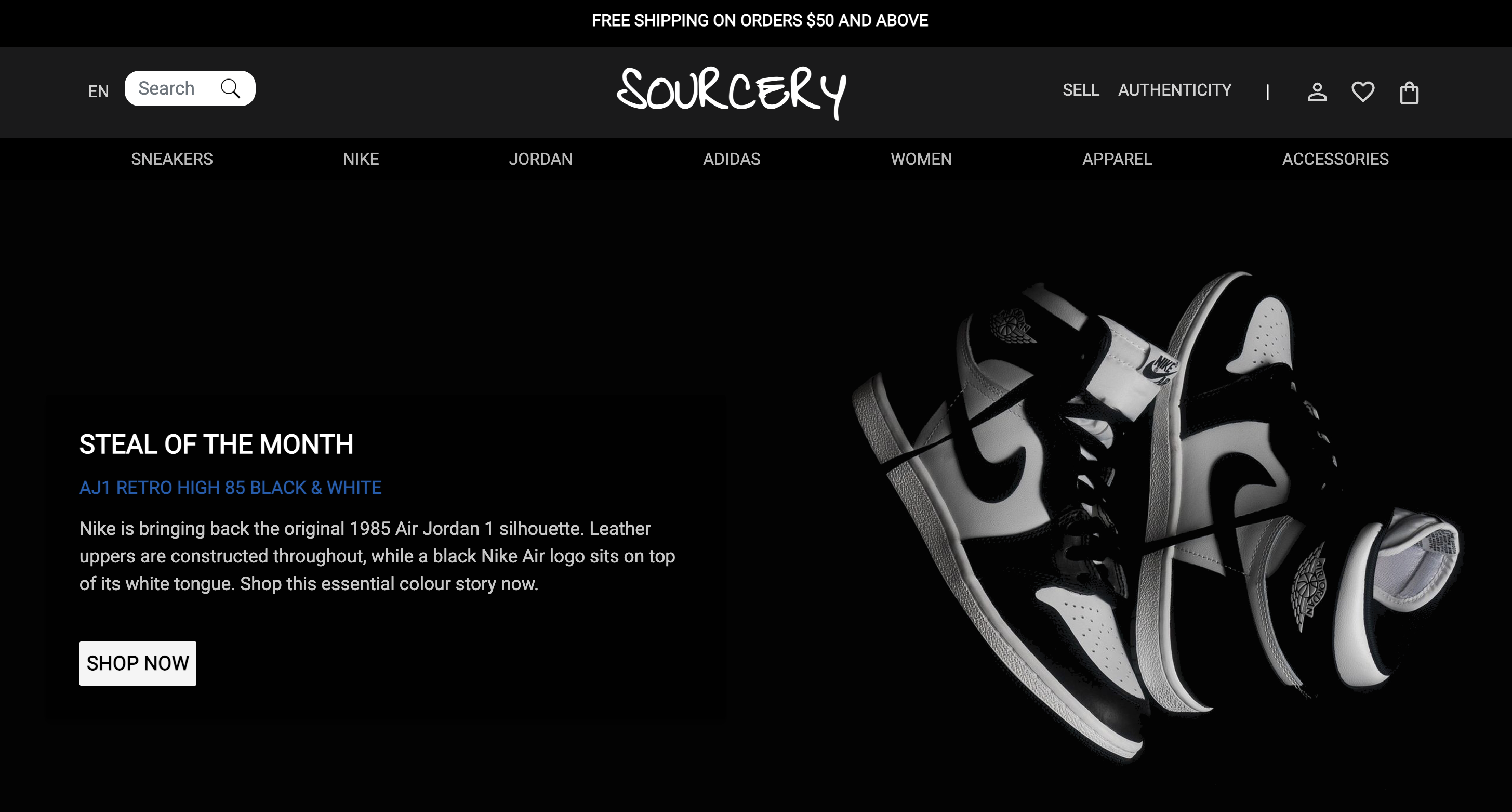Open the ADIDAS menu category
This screenshot has height=812, width=1512.
pyautogui.click(x=732, y=159)
